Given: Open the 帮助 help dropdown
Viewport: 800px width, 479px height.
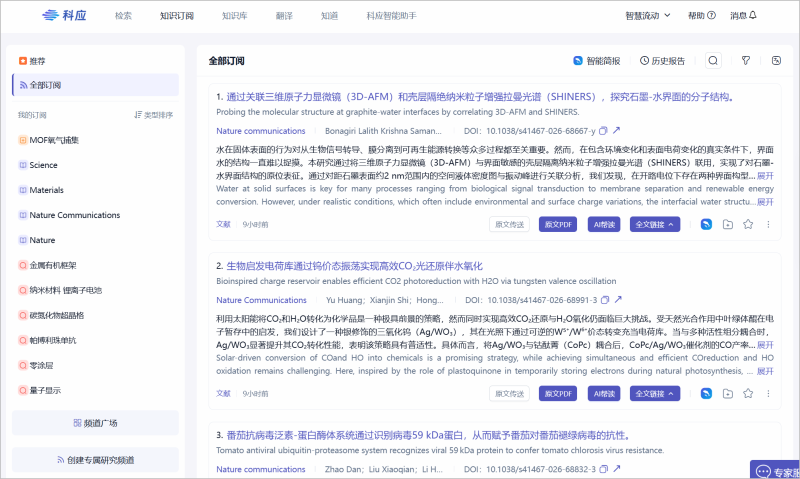Looking at the screenshot, I should pos(701,16).
